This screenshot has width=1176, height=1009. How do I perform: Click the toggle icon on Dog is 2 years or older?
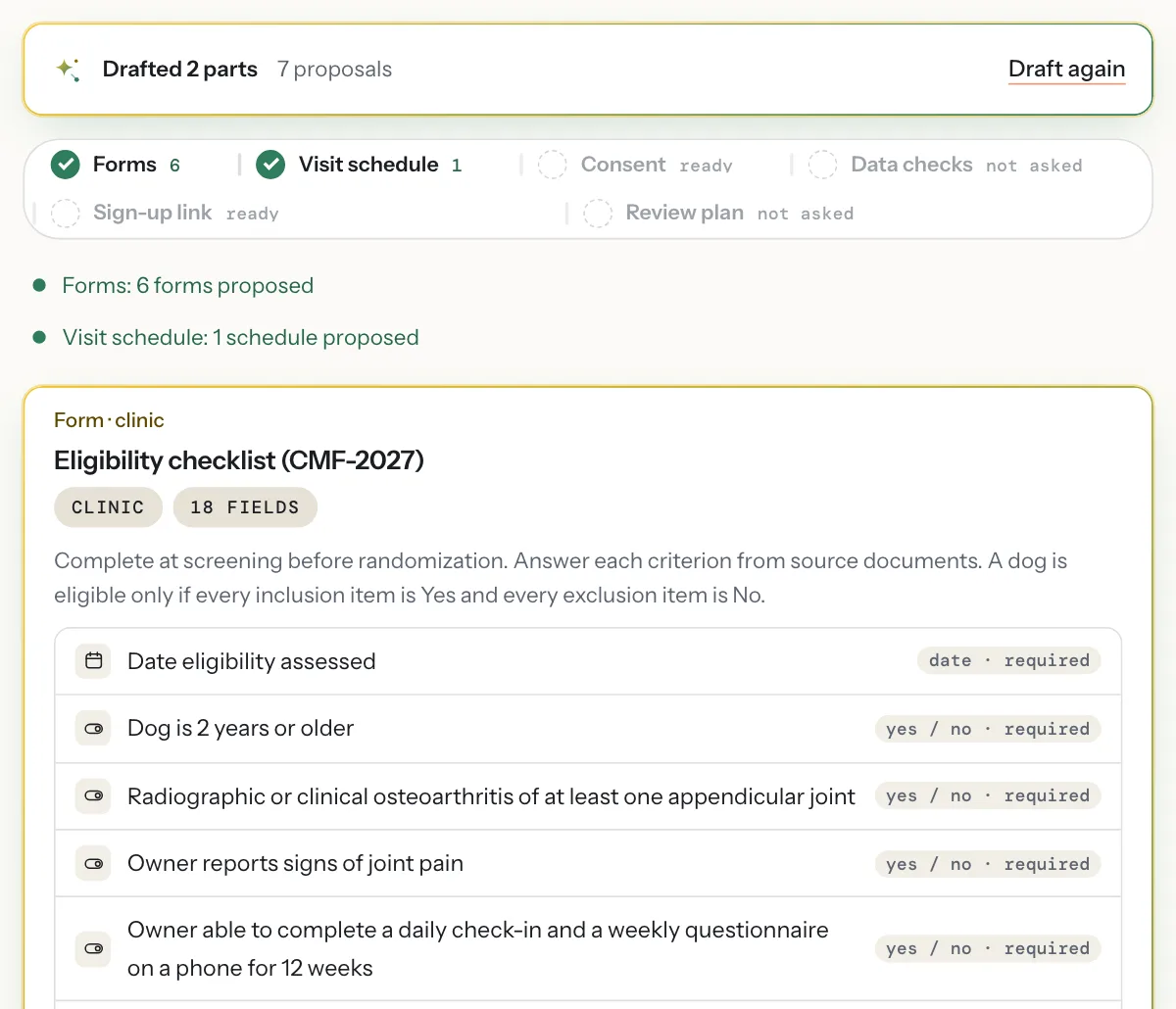pos(94,729)
